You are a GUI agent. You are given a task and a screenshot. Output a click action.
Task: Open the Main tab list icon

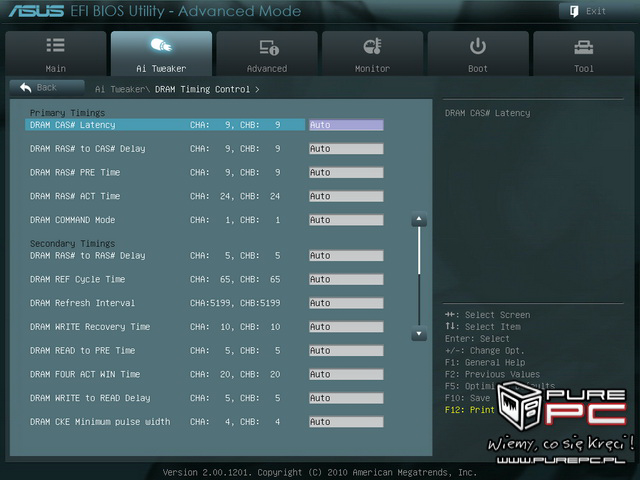pos(56,45)
